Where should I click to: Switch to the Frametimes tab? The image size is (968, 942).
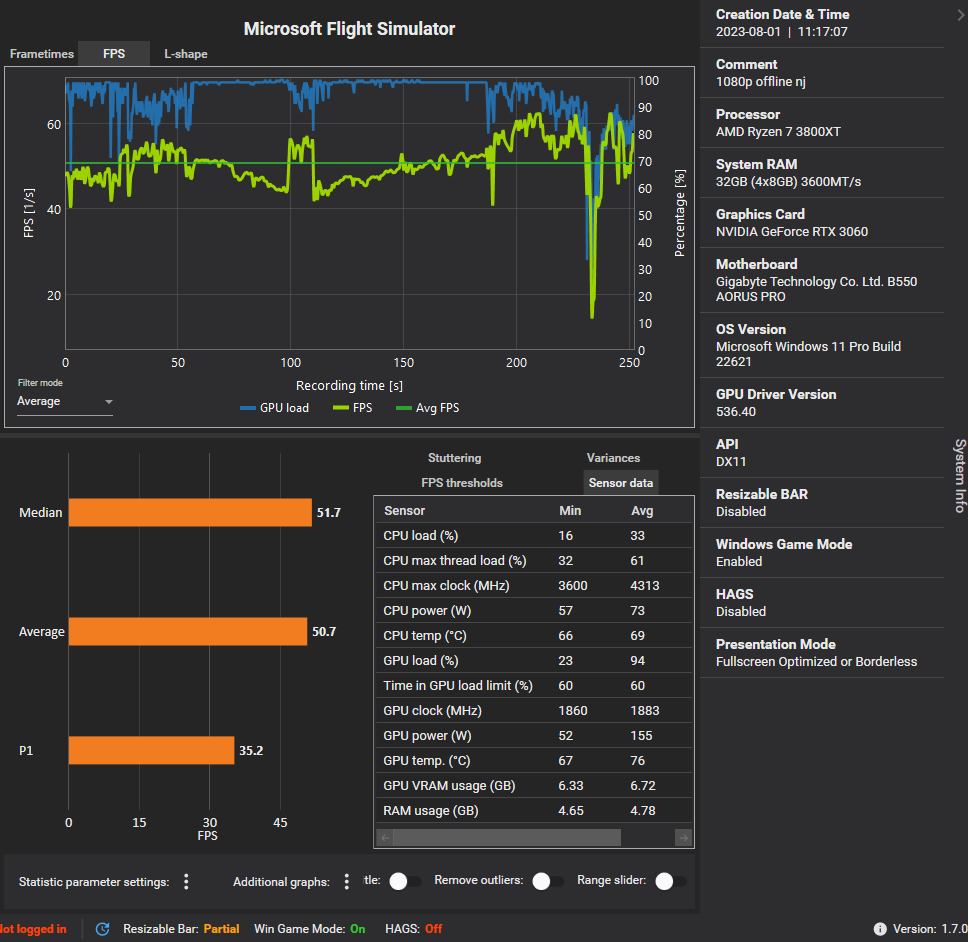41,54
